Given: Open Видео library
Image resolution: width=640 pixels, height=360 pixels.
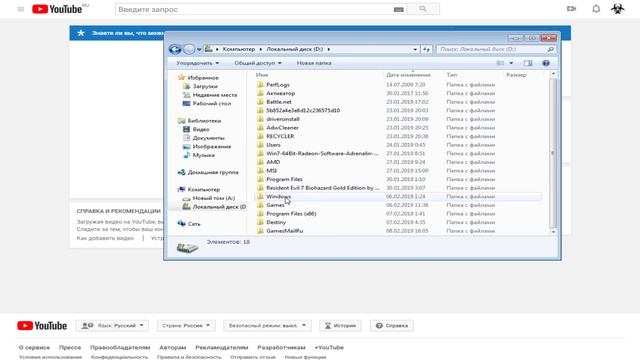Looking at the screenshot, I should click(201, 129).
